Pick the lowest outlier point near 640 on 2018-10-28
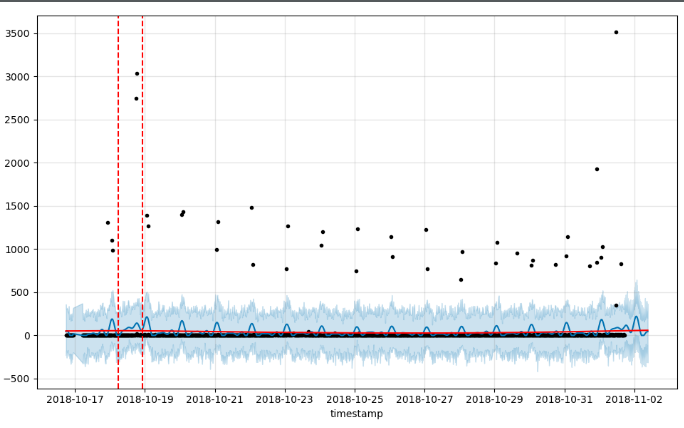 (x=461, y=280)
